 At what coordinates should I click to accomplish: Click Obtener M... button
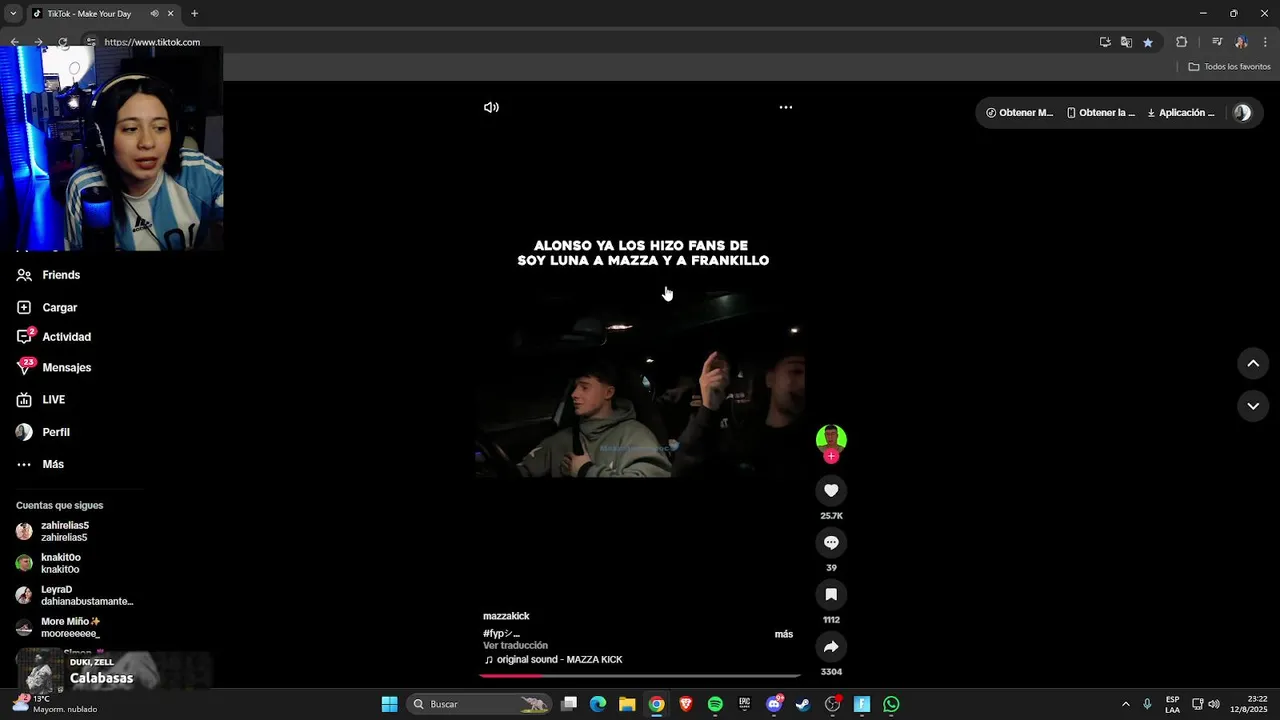click(1019, 113)
